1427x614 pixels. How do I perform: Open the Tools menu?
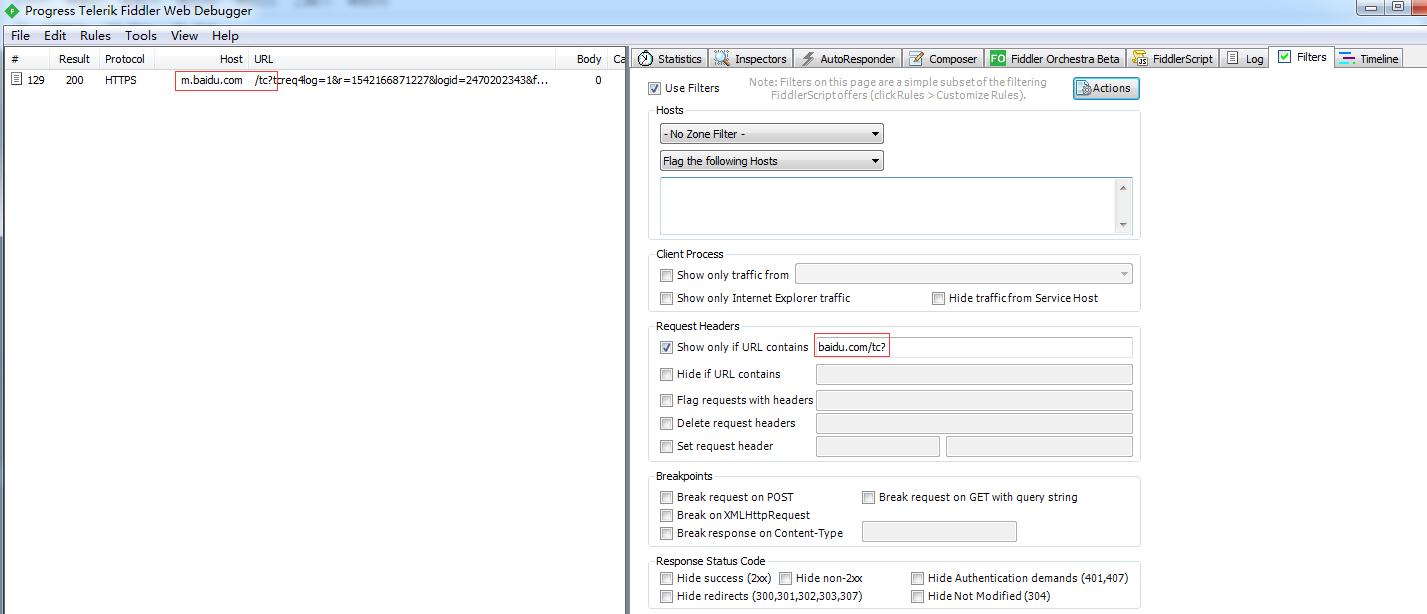(141, 35)
